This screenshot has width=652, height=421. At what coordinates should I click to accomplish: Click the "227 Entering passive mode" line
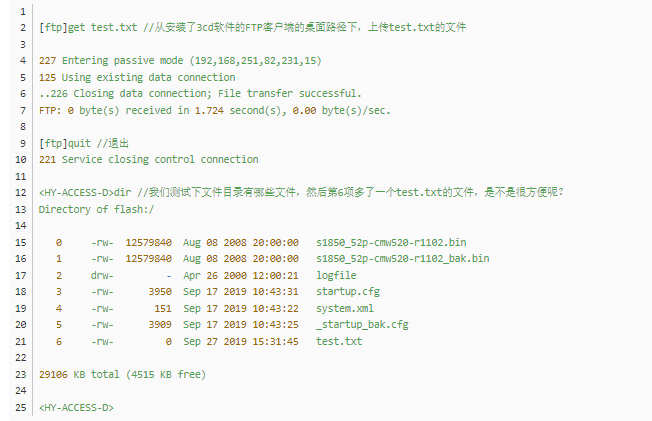point(180,60)
